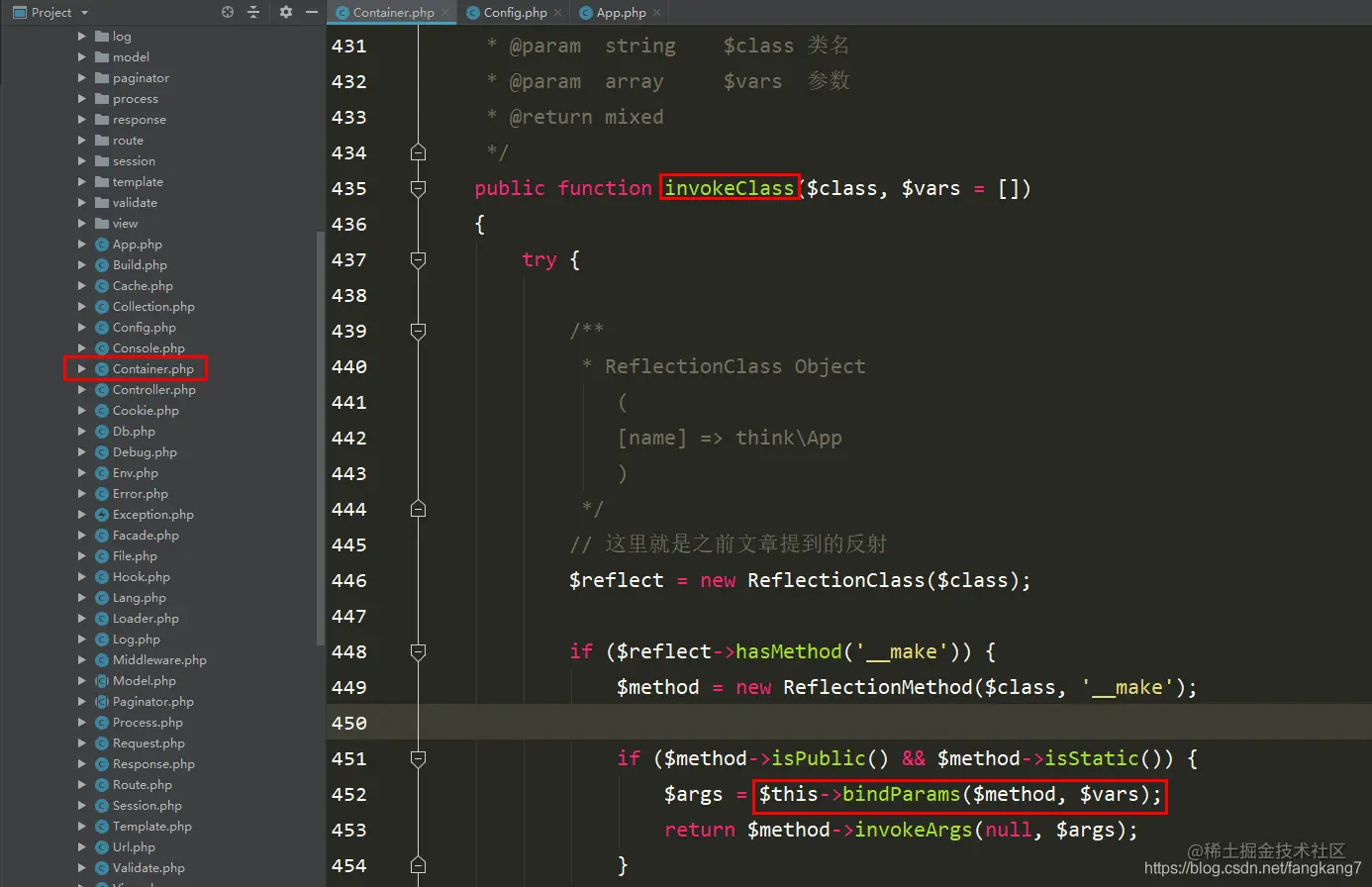Screen dimensions: 1372x887
Task: Expand the paginator folder arrow
Action: [82, 78]
